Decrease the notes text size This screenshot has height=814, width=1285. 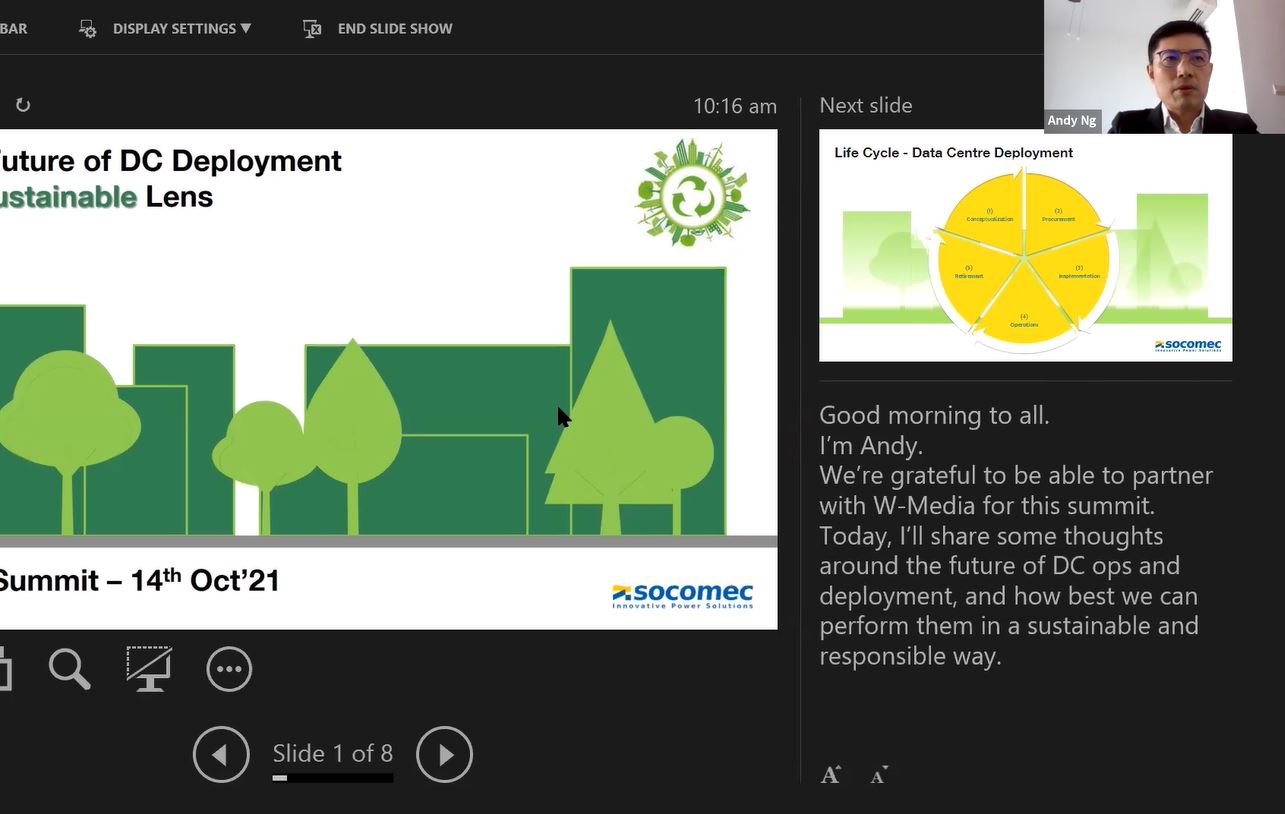click(879, 775)
